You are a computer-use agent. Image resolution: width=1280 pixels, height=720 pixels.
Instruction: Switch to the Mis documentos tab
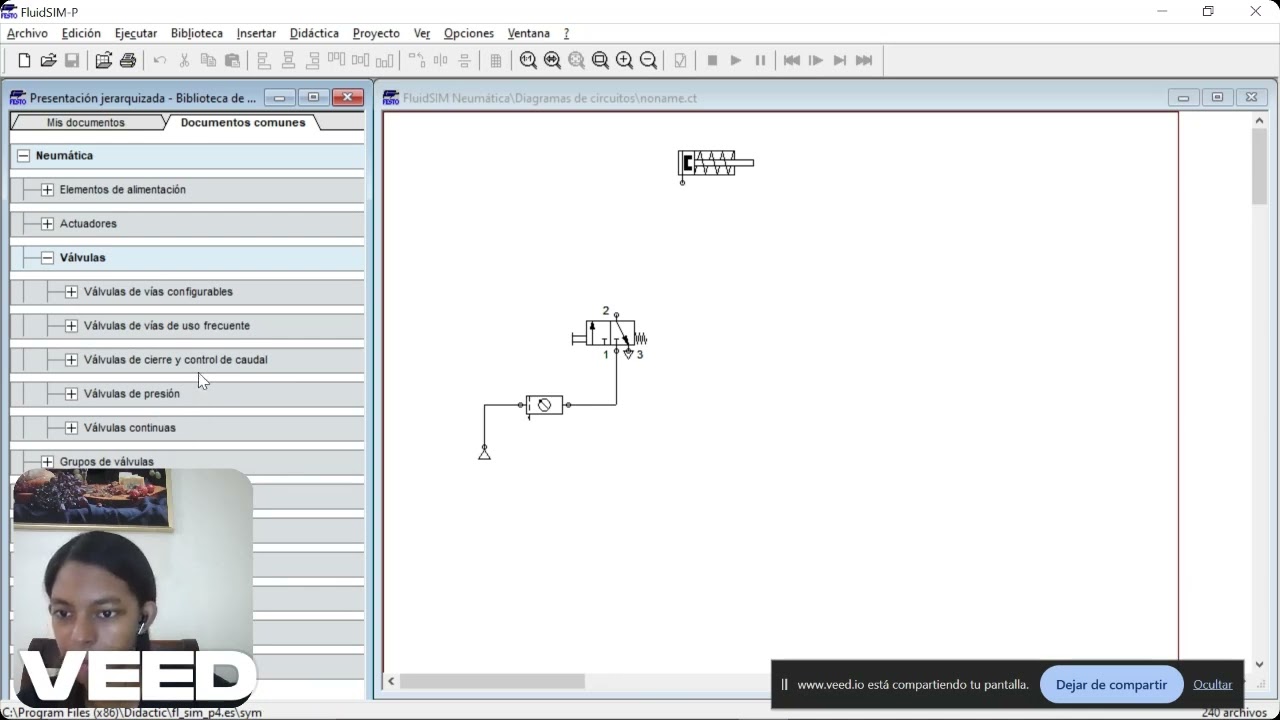point(86,122)
